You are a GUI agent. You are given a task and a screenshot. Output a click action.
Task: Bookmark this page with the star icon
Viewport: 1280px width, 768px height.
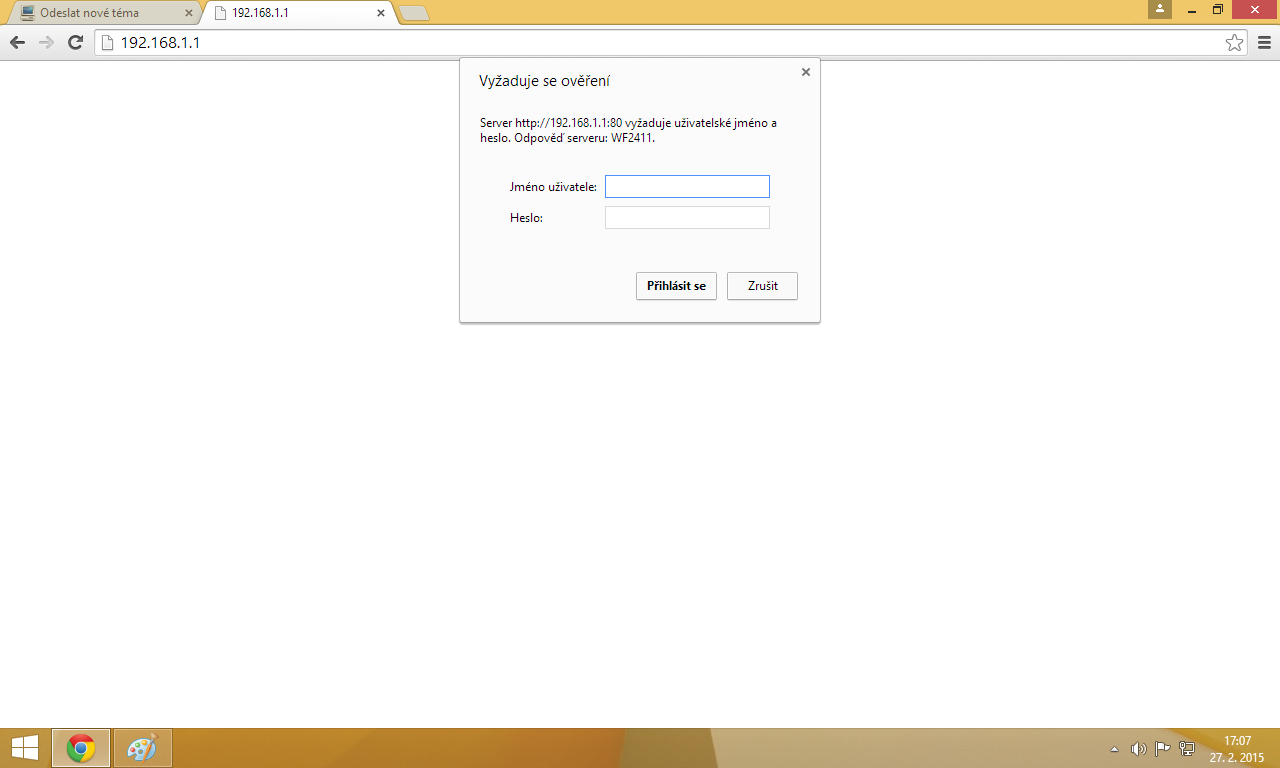click(x=1235, y=43)
